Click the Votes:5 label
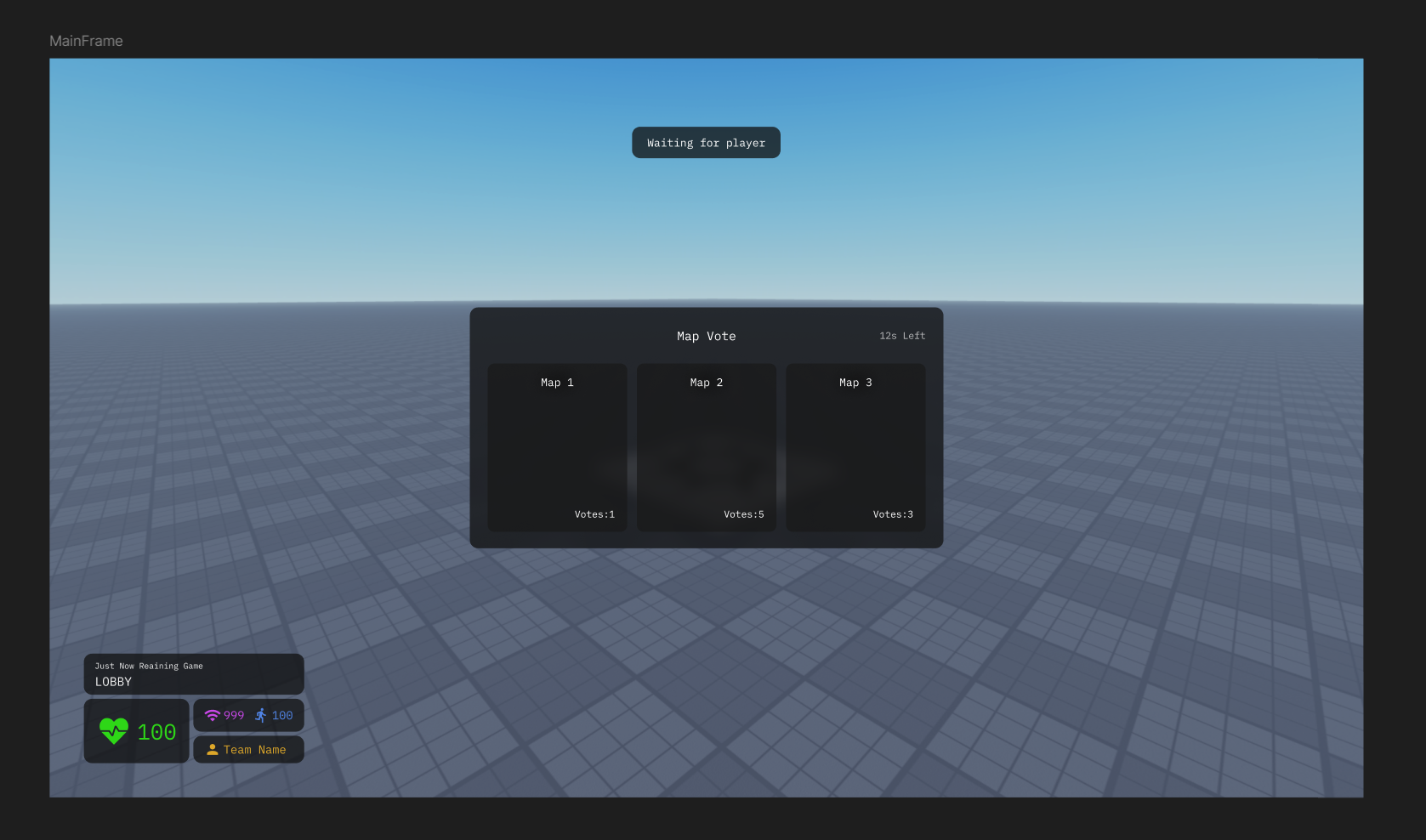The width and height of the screenshot is (1426, 840). (x=744, y=514)
